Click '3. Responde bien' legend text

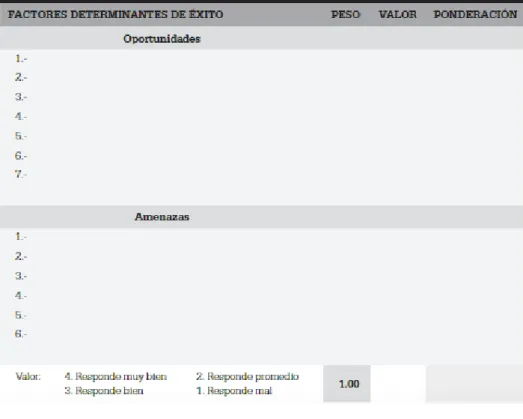pos(104,391)
